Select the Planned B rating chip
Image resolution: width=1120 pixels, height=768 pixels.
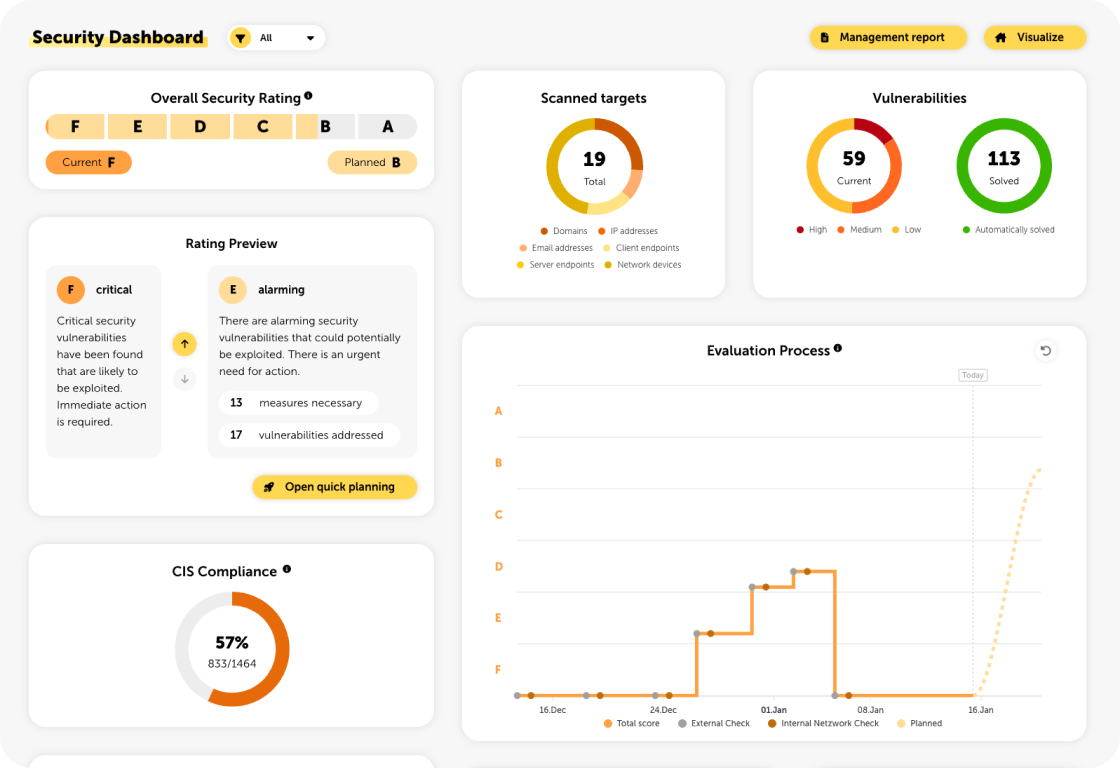pos(372,162)
